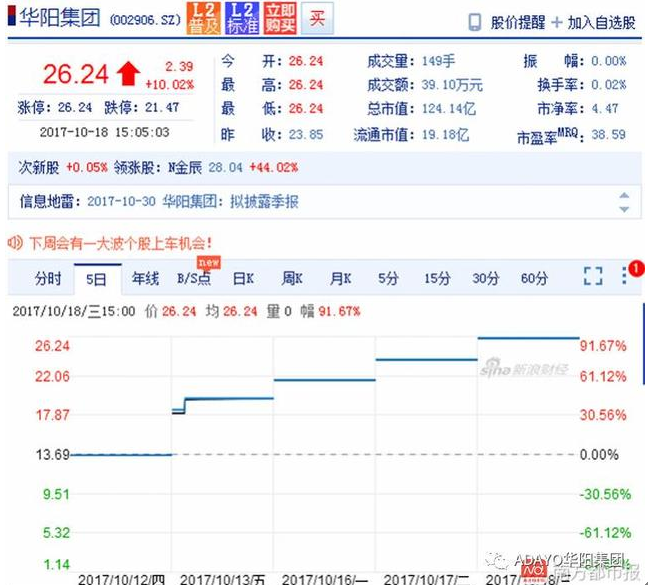The width and height of the screenshot is (648, 585).
Task: Click the 2017/10/17 segment of the price line
Action: pos(426,359)
